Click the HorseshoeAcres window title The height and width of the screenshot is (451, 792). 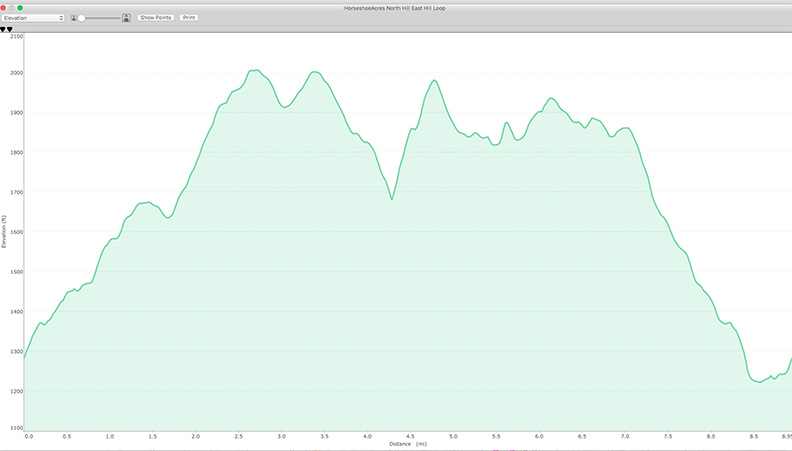pos(395,7)
